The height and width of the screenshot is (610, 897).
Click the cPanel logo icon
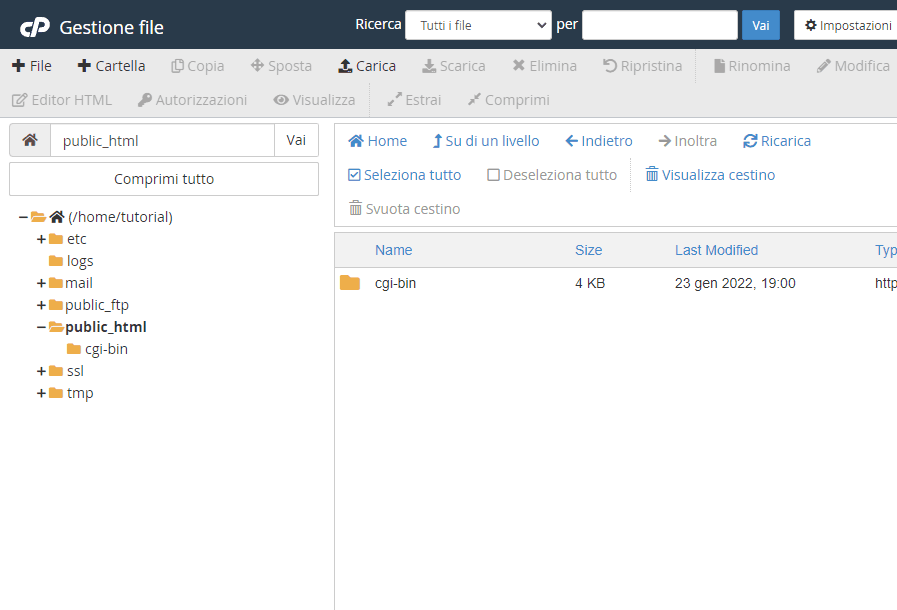tap(35, 27)
